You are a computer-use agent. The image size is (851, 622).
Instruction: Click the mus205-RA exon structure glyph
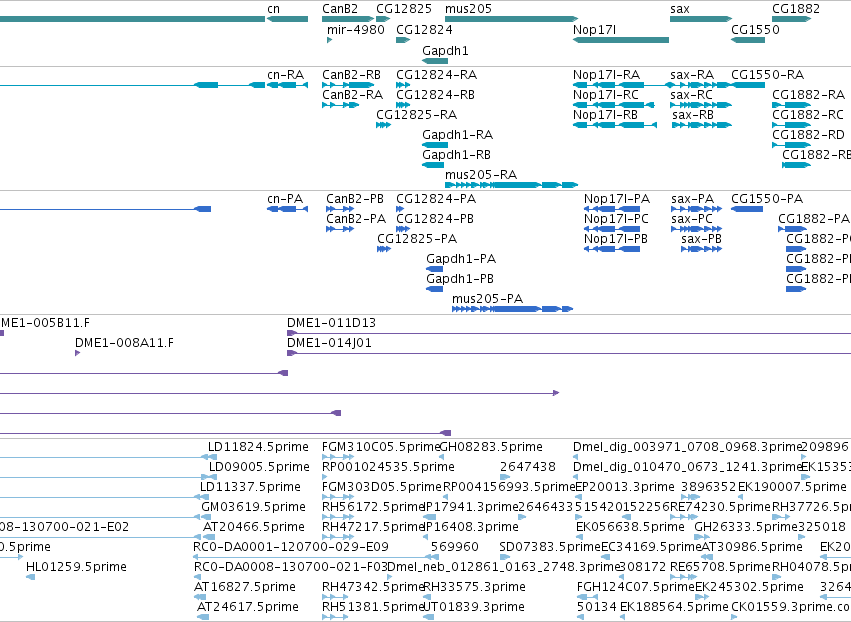point(511,185)
